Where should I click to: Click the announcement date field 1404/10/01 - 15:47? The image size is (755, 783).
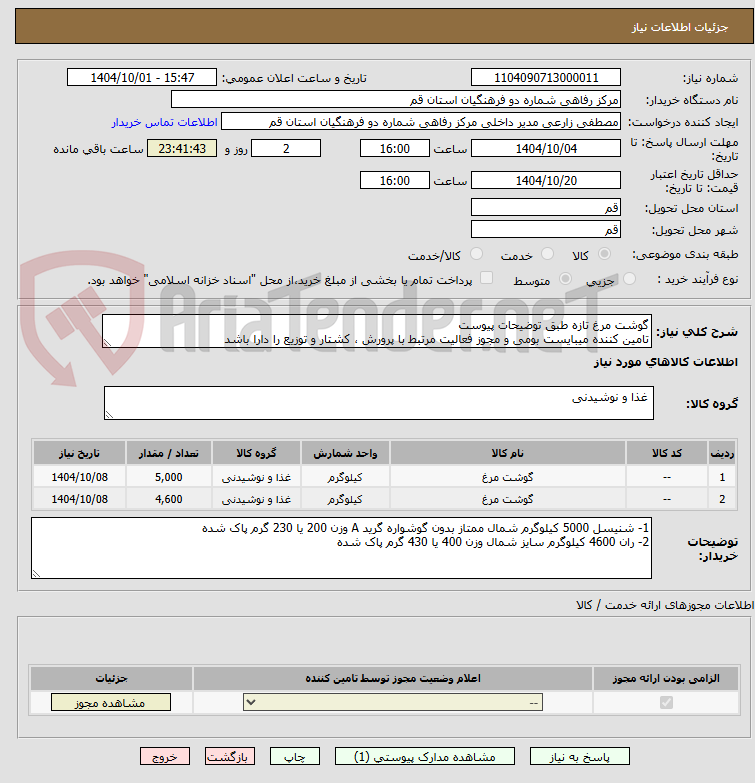[x=142, y=78]
